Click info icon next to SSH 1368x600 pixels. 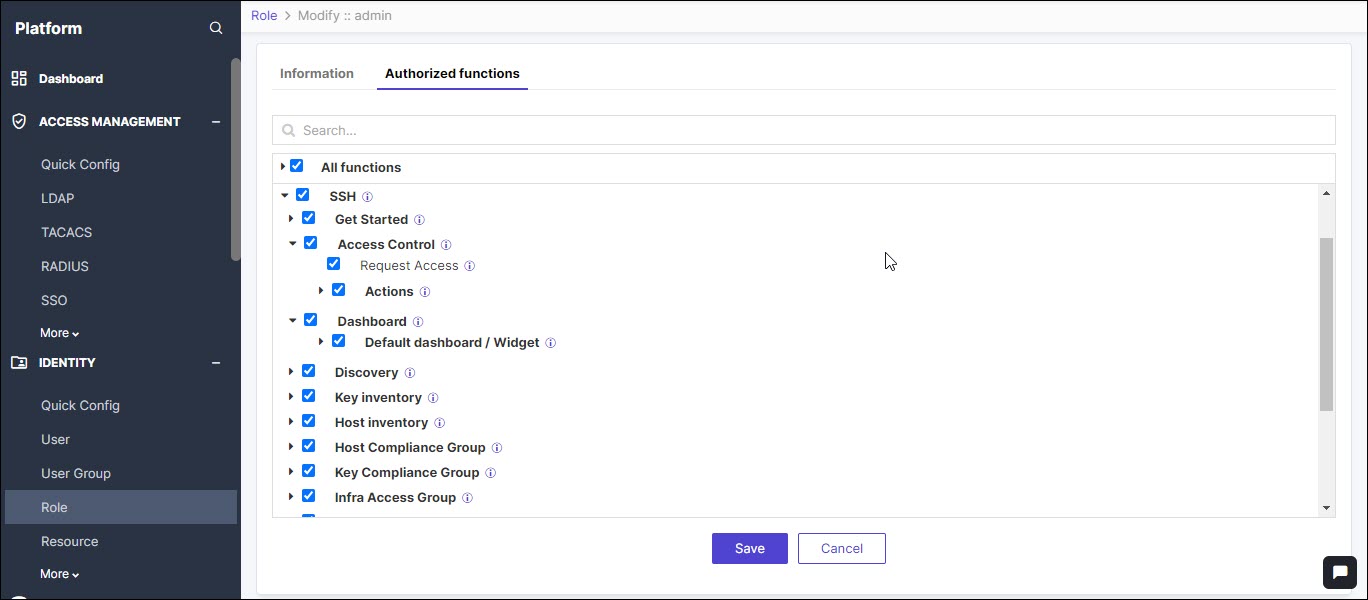click(x=367, y=197)
